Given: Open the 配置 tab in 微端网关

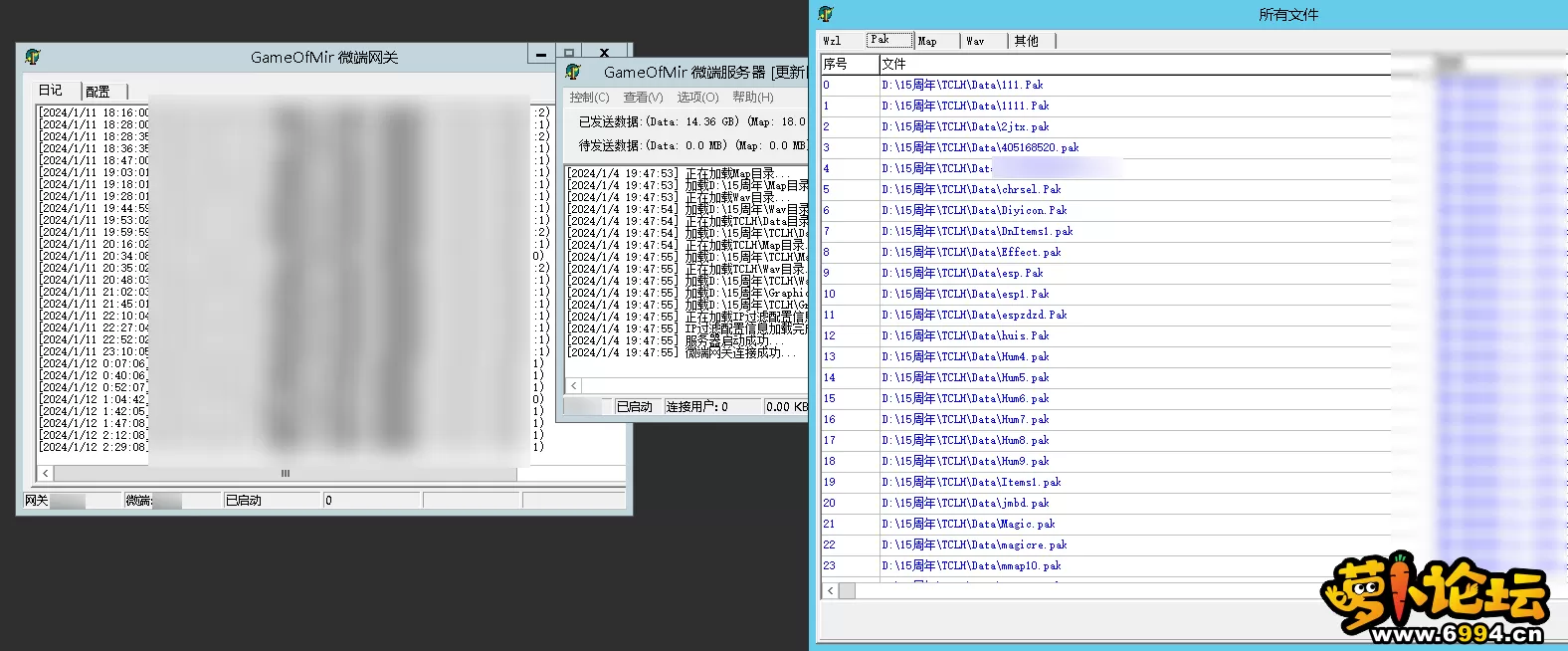Looking at the screenshot, I should point(98,91).
